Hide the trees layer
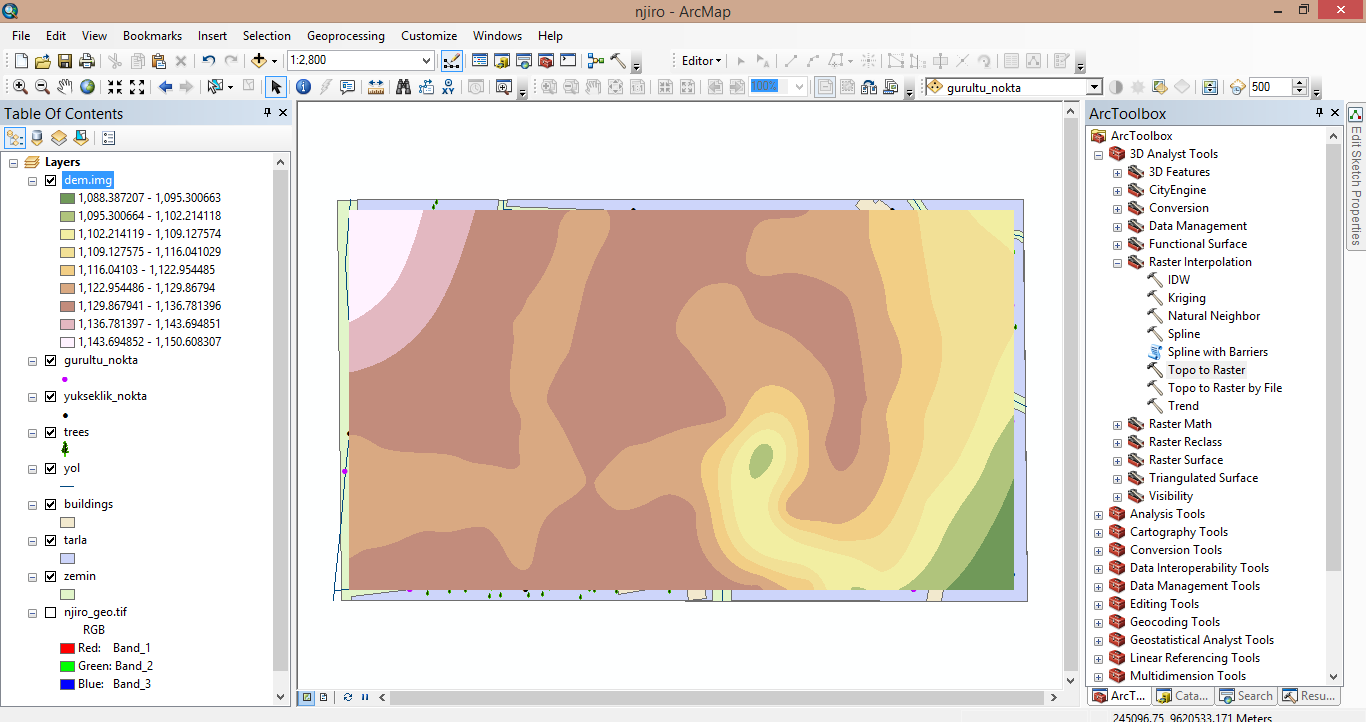 pyautogui.click(x=50, y=431)
